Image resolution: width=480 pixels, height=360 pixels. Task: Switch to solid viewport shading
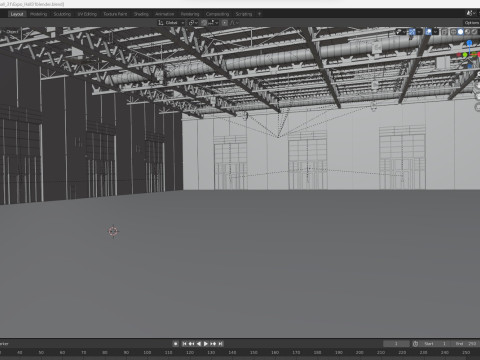(x=460, y=32)
